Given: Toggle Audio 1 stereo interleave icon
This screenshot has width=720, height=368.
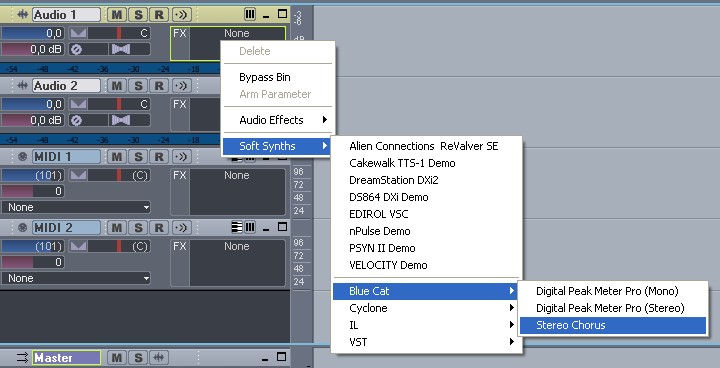Looking at the screenshot, I should (121, 49).
